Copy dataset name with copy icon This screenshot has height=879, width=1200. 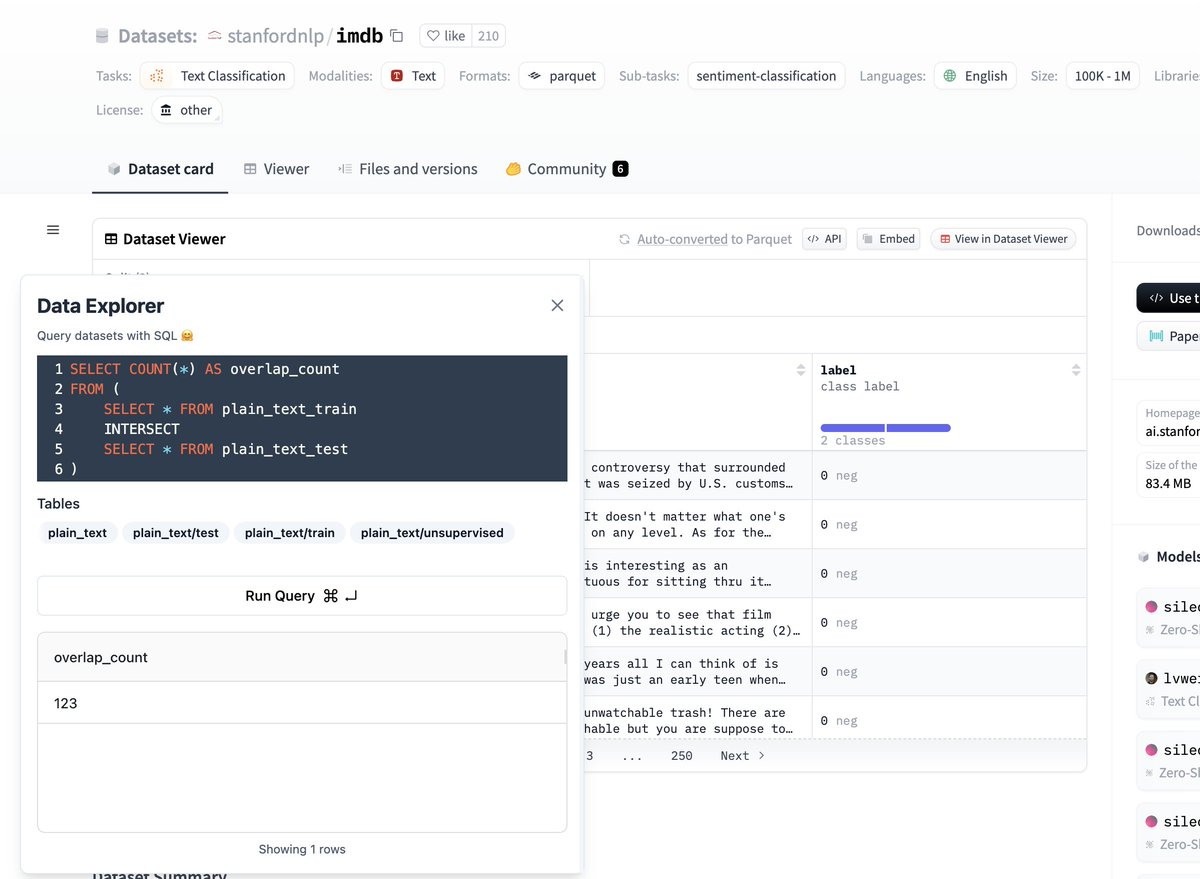coord(396,36)
